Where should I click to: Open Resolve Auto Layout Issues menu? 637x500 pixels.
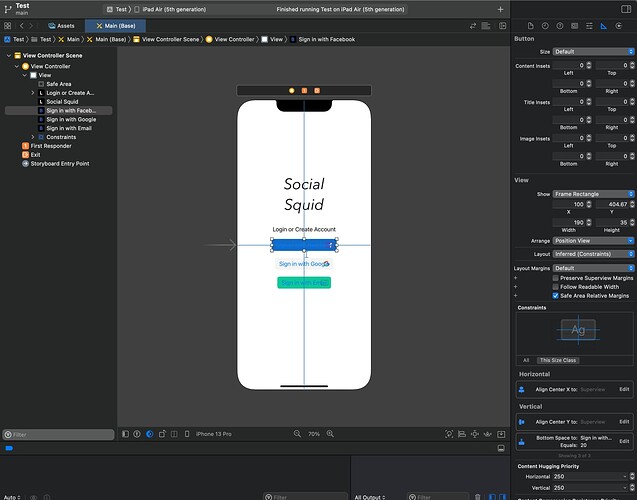(488, 434)
